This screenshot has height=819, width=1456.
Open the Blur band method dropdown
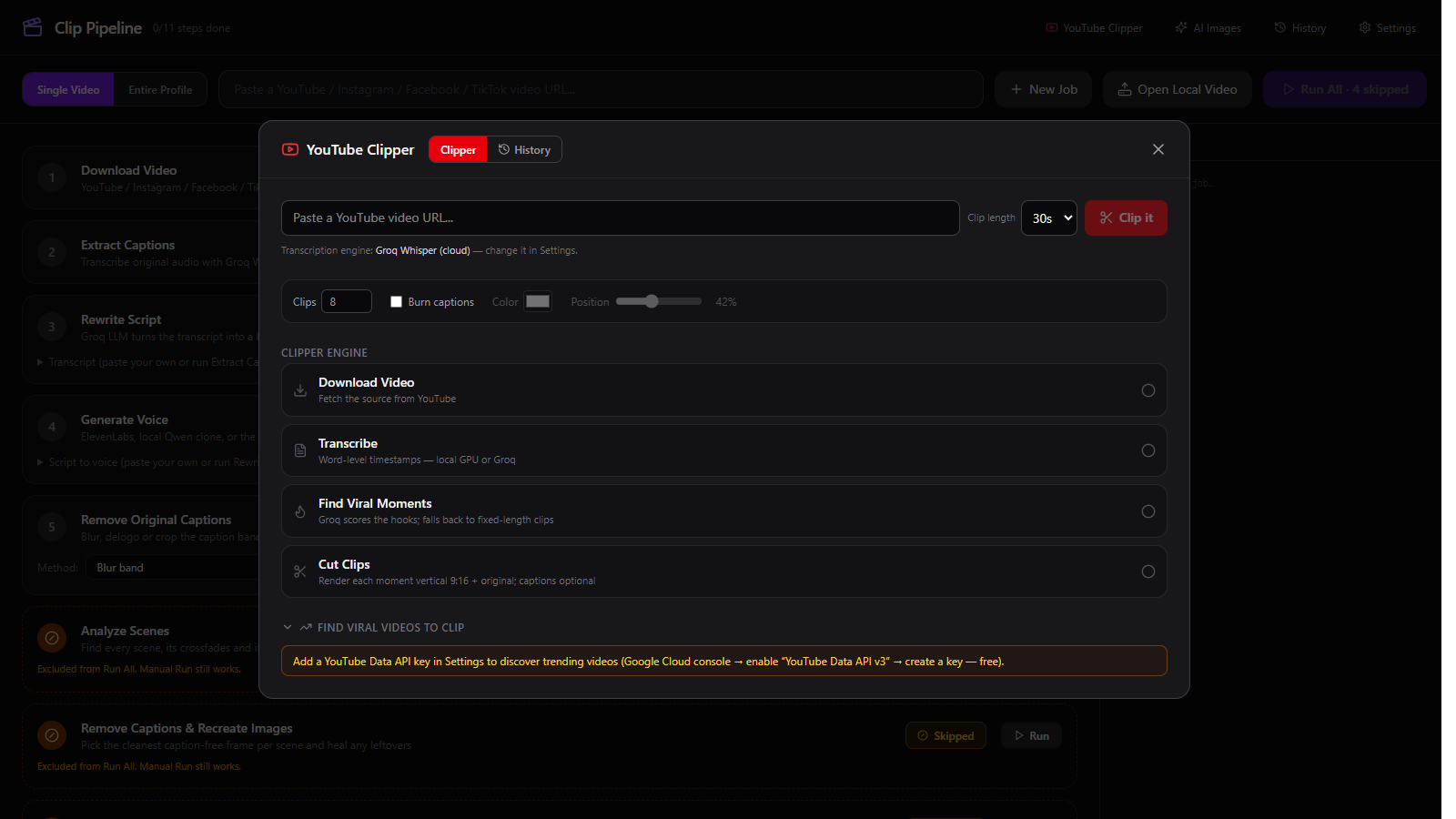coord(173,568)
